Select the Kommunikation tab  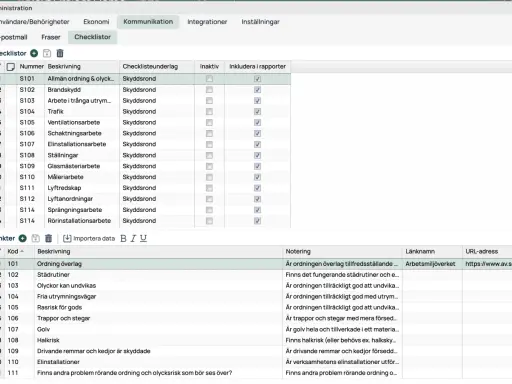[x=148, y=22]
